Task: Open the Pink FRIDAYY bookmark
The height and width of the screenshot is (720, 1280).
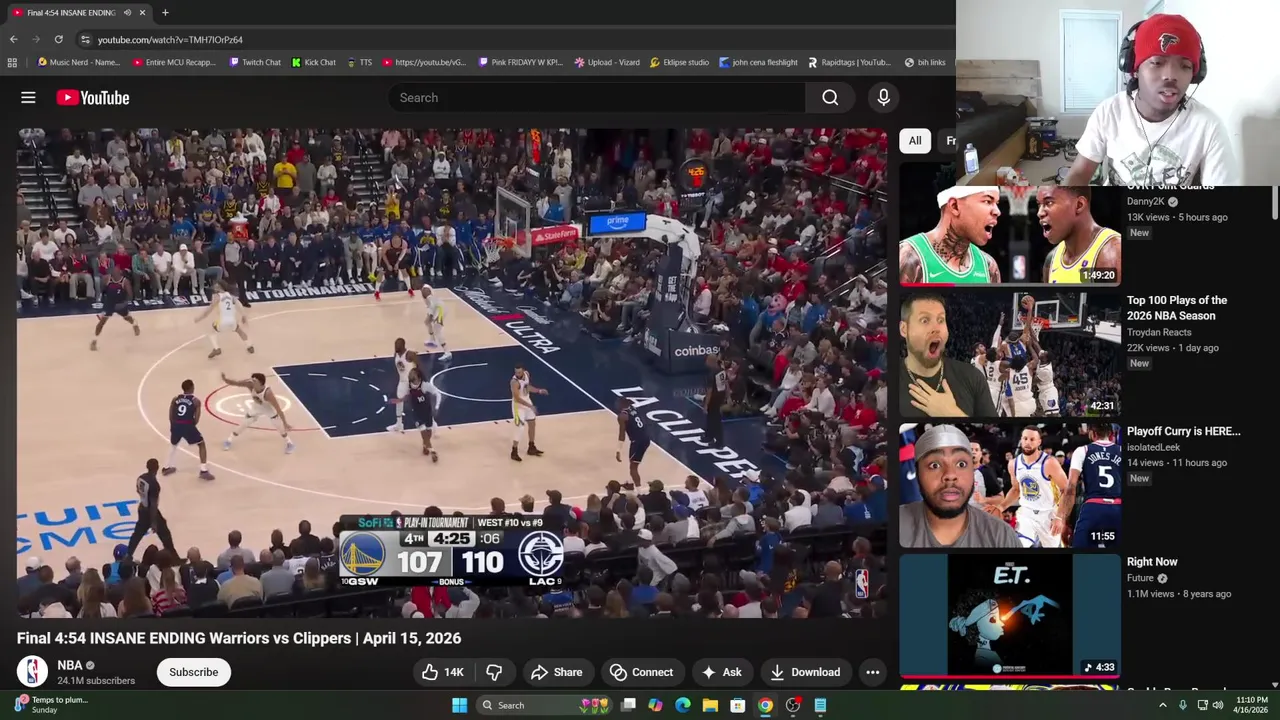Action: pyautogui.click(x=521, y=62)
